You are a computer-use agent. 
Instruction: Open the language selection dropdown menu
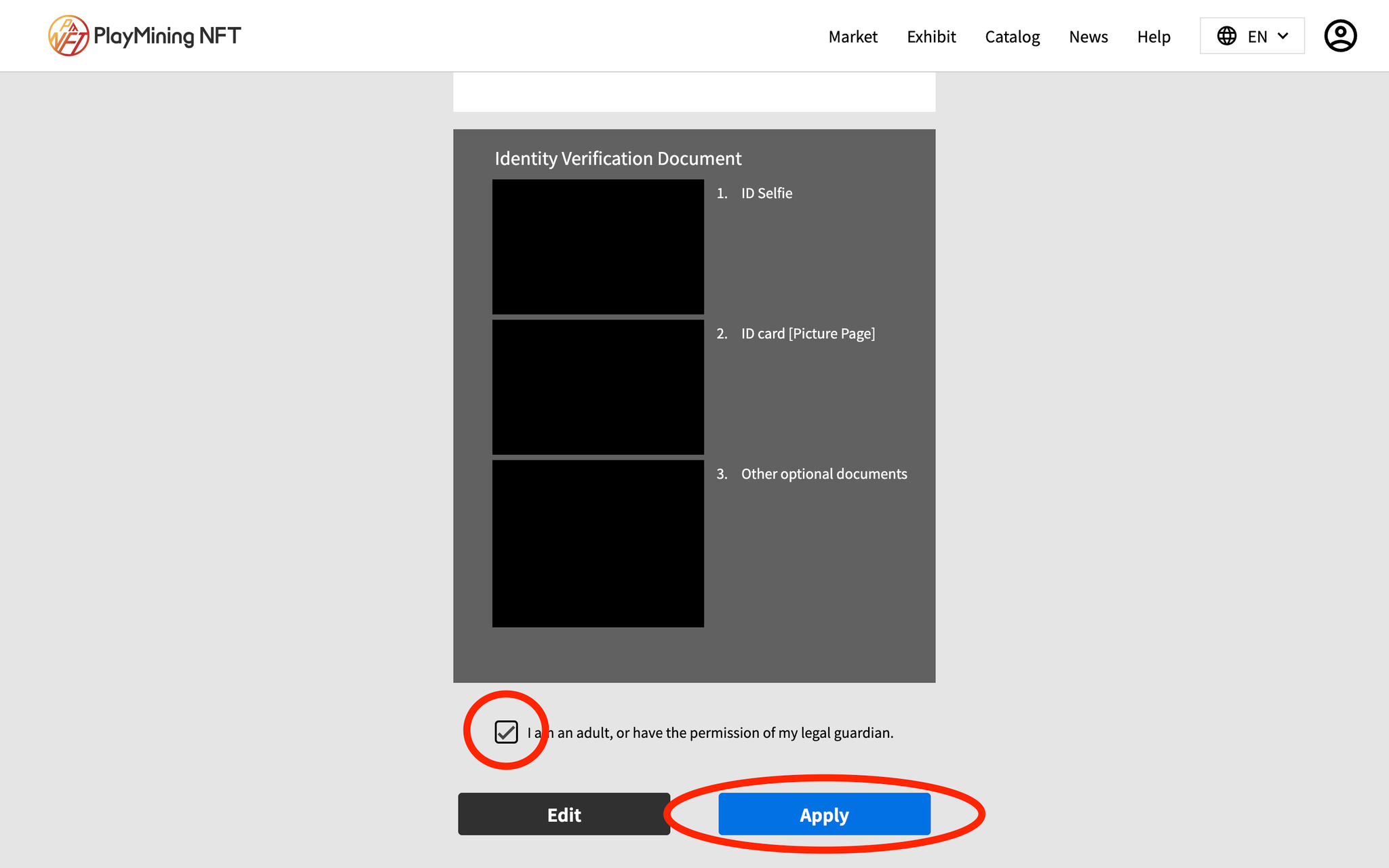(x=1253, y=35)
